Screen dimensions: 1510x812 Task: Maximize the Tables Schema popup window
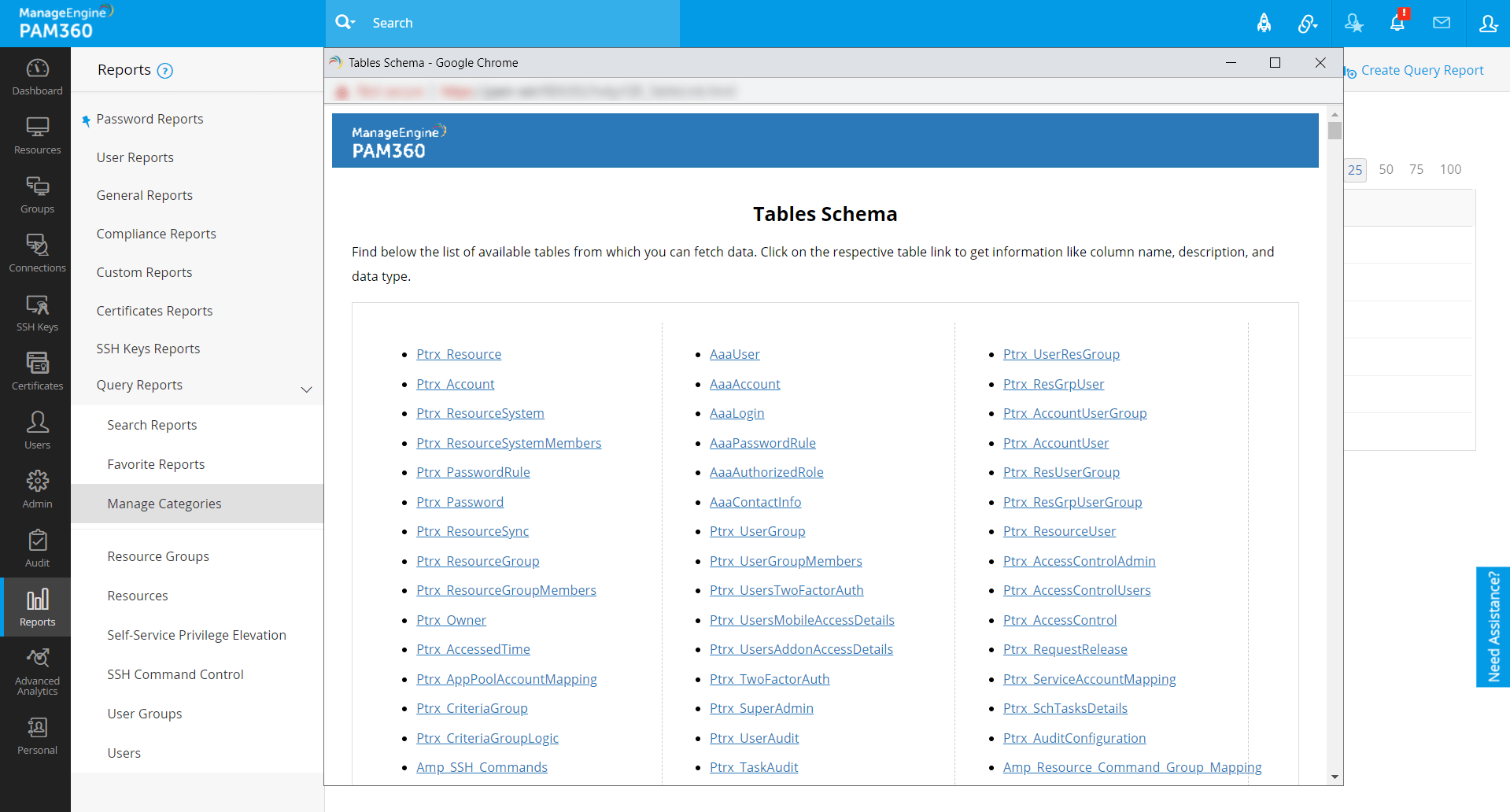1276,63
